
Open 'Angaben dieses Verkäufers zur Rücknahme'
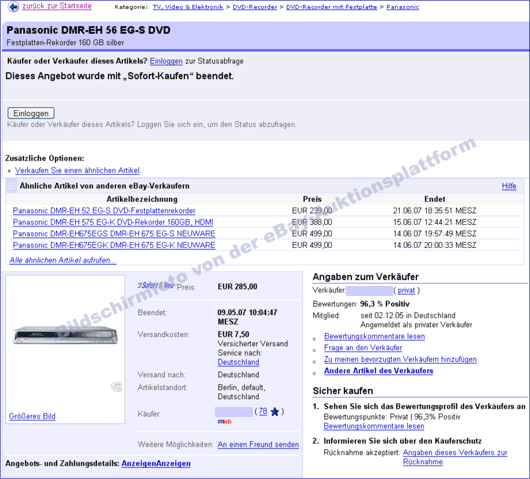455,457
